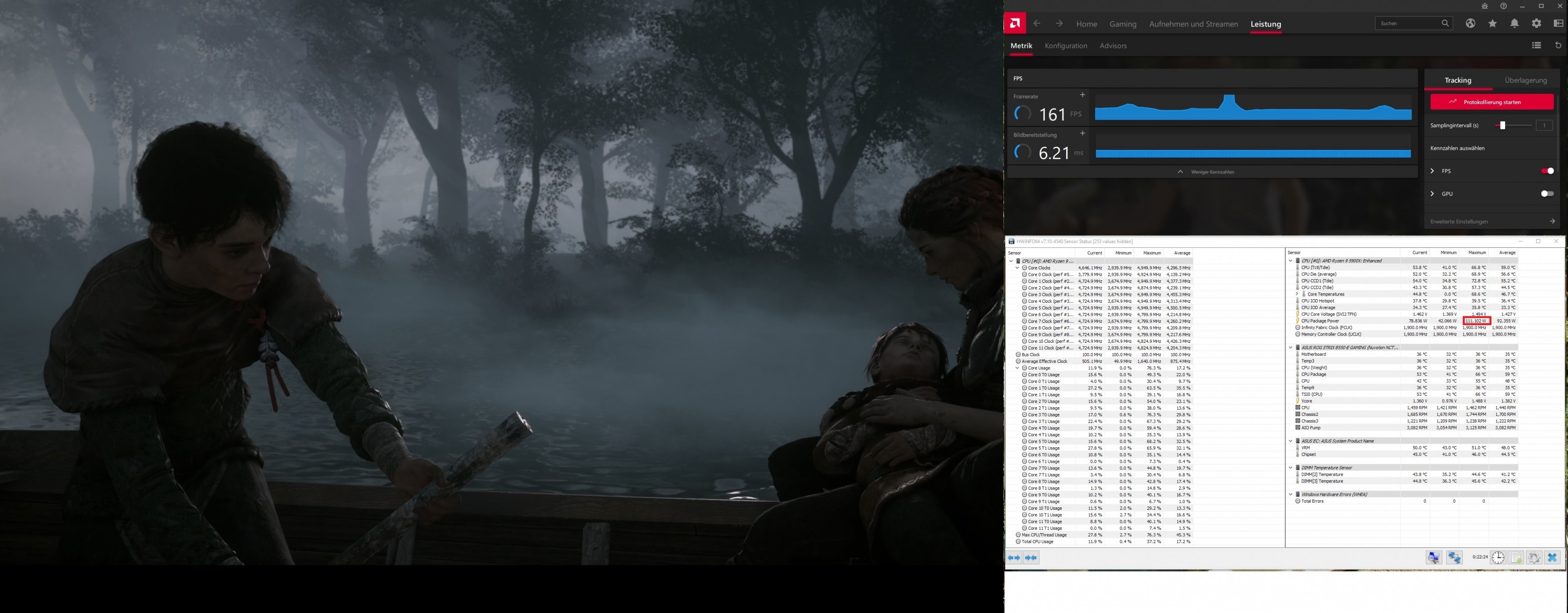Go forward with the right arrow

(1059, 24)
